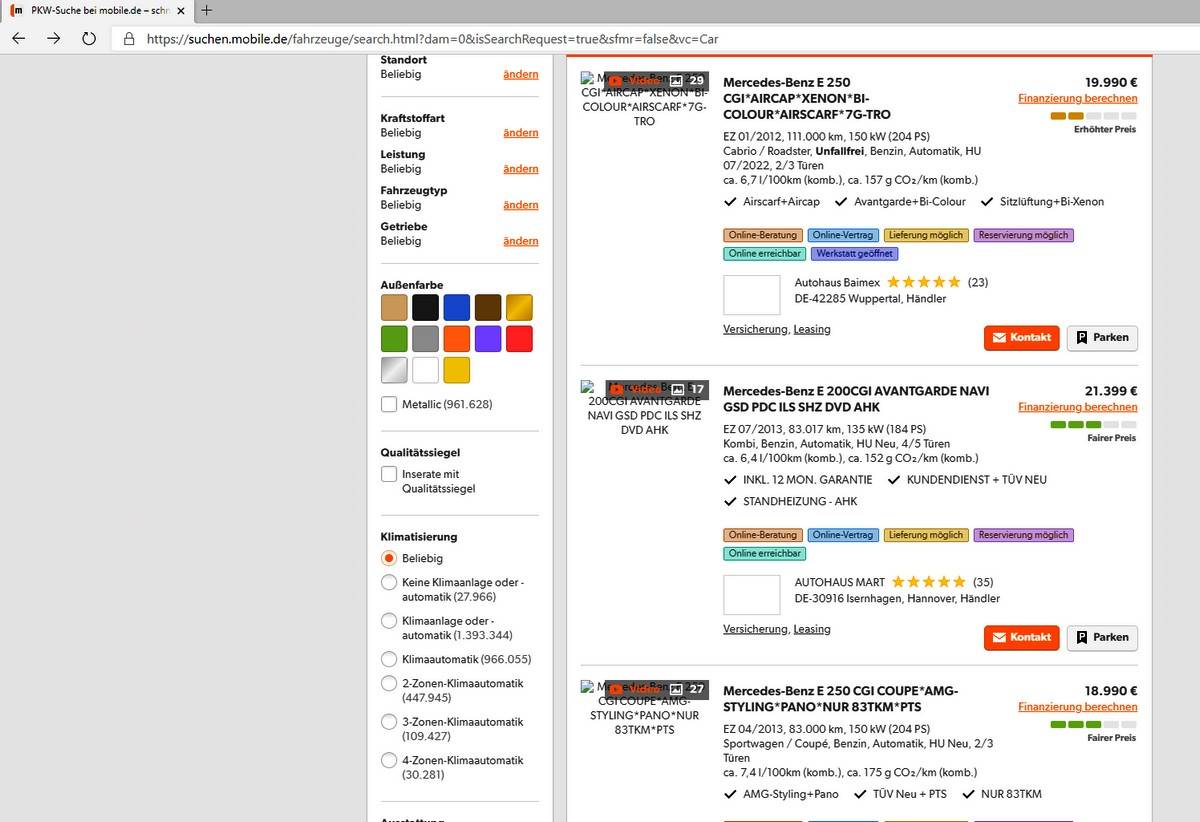This screenshot has height=822, width=1200.
Task: Select the purple exterior color swatch
Action: tap(488, 338)
